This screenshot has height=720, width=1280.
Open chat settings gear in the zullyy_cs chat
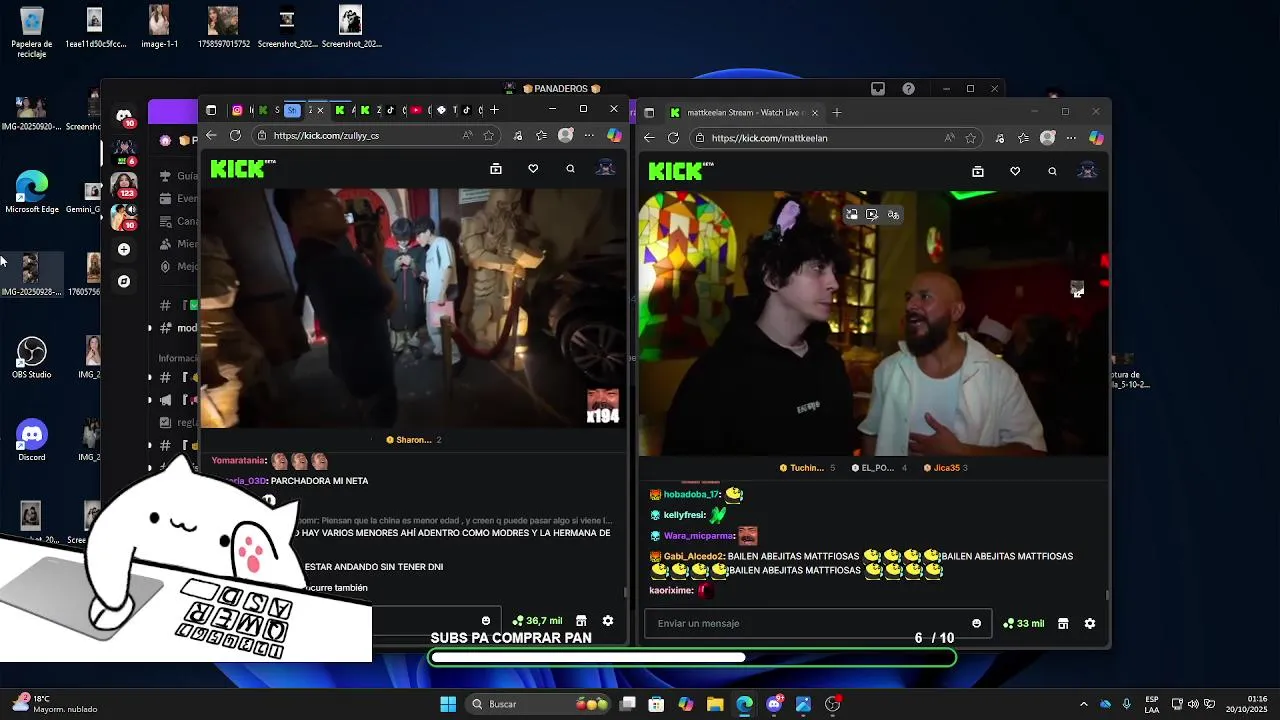(607, 621)
